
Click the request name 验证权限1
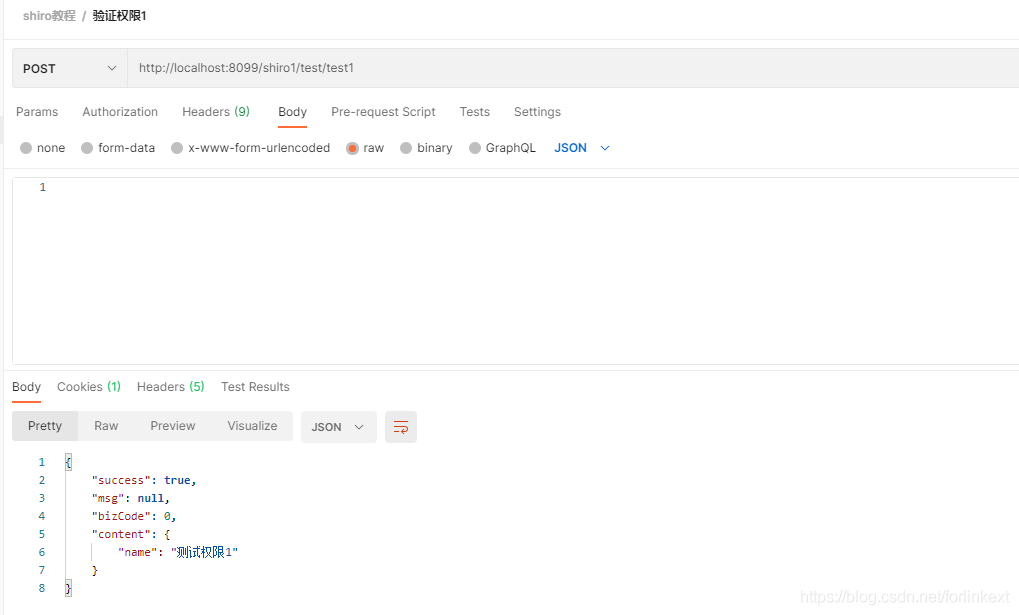coord(120,16)
